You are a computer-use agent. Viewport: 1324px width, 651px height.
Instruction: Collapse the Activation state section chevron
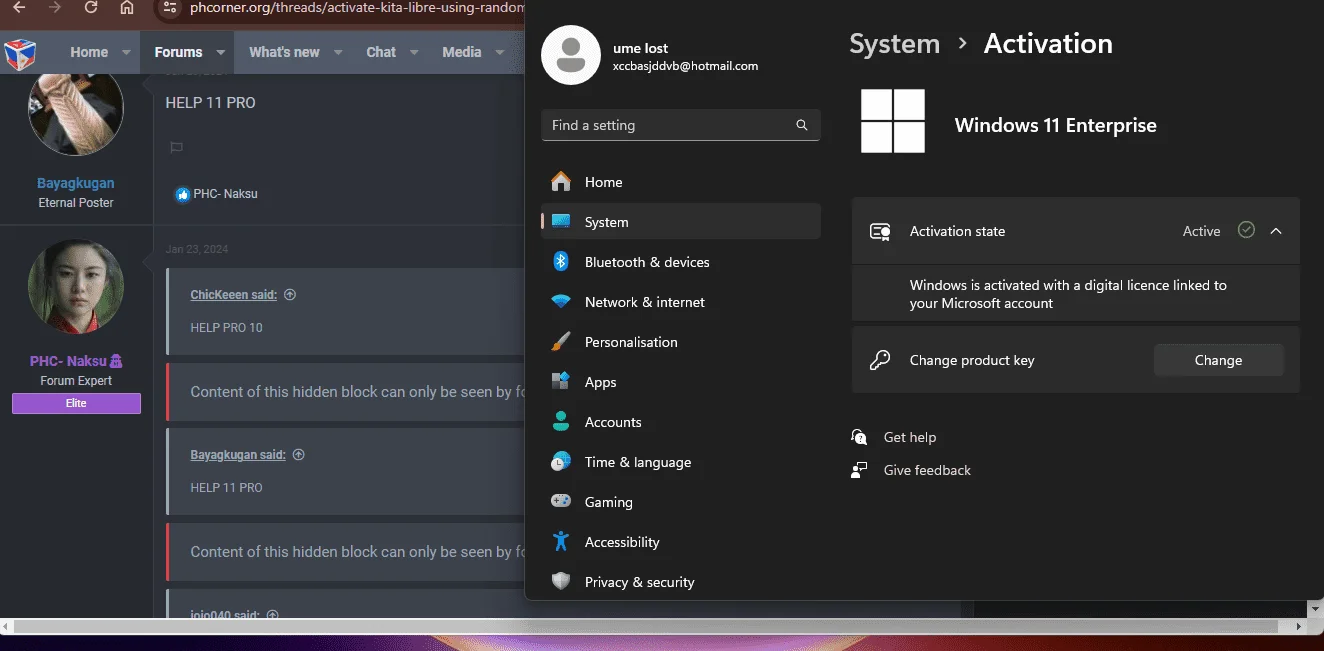pyautogui.click(x=1276, y=231)
